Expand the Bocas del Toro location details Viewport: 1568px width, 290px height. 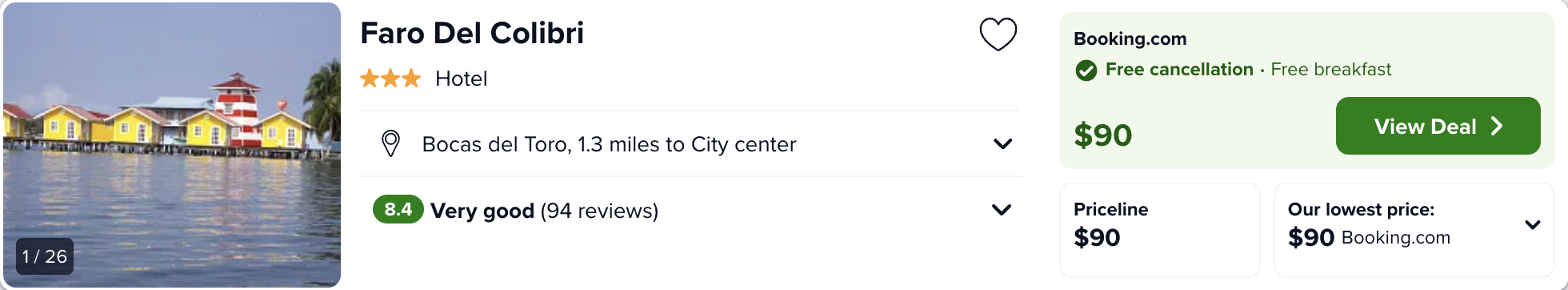pyautogui.click(x=1002, y=144)
